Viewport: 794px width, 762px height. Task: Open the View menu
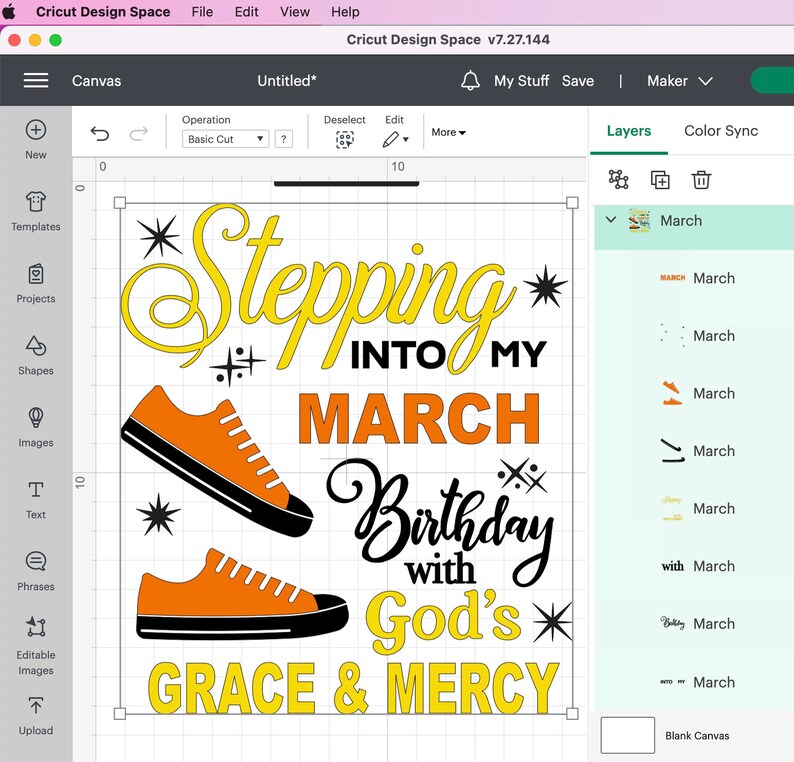295,12
